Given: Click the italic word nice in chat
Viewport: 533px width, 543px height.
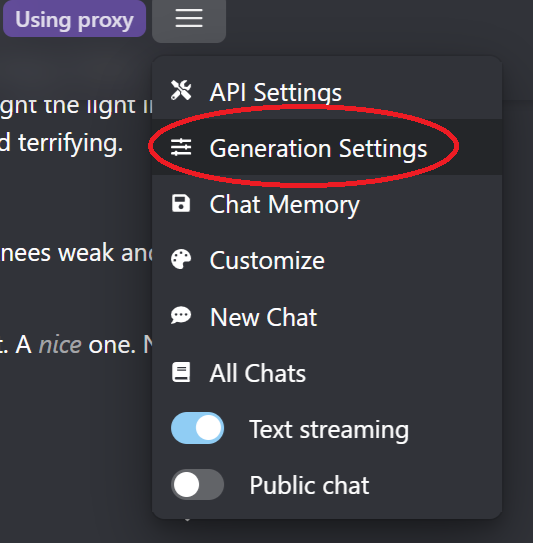Looking at the screenshot, I should 60,345.
